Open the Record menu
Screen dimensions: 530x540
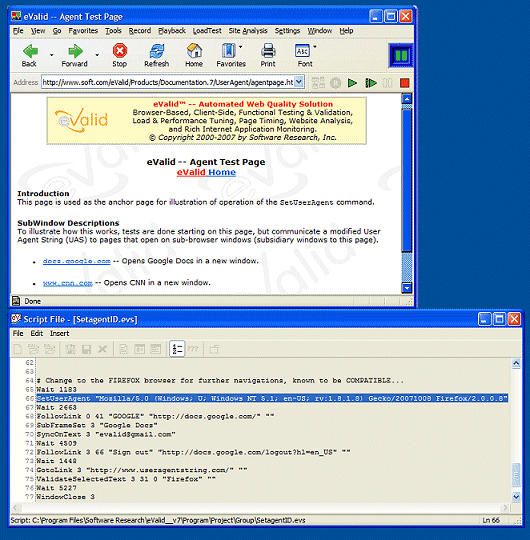point(140,31)
